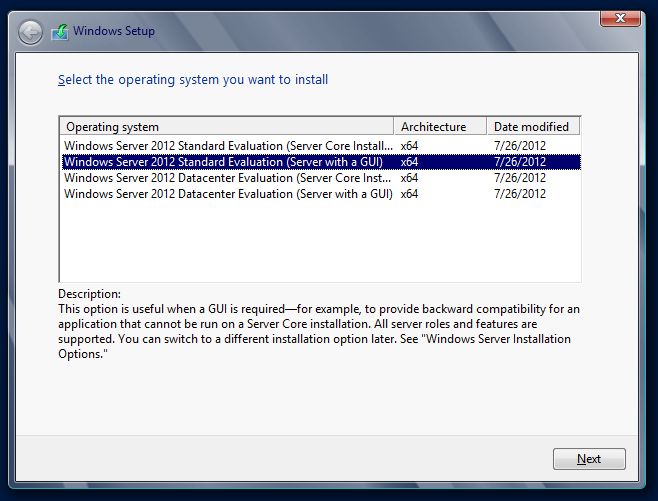Choose Datacenter Evaluation (Server Core Installation) entry
This screenshot has height=501, width=658.
228,178
